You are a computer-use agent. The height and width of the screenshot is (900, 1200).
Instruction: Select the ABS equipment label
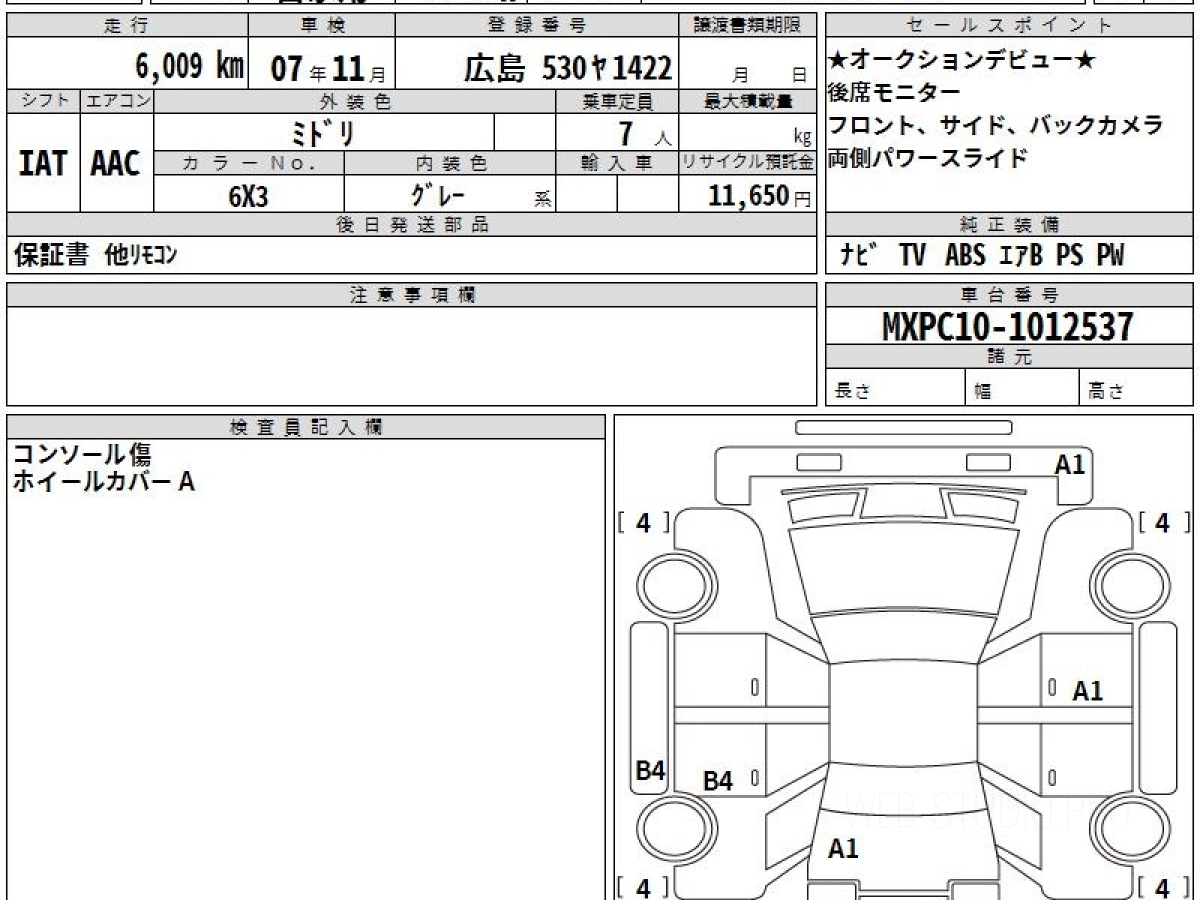[x=965, y=256]
